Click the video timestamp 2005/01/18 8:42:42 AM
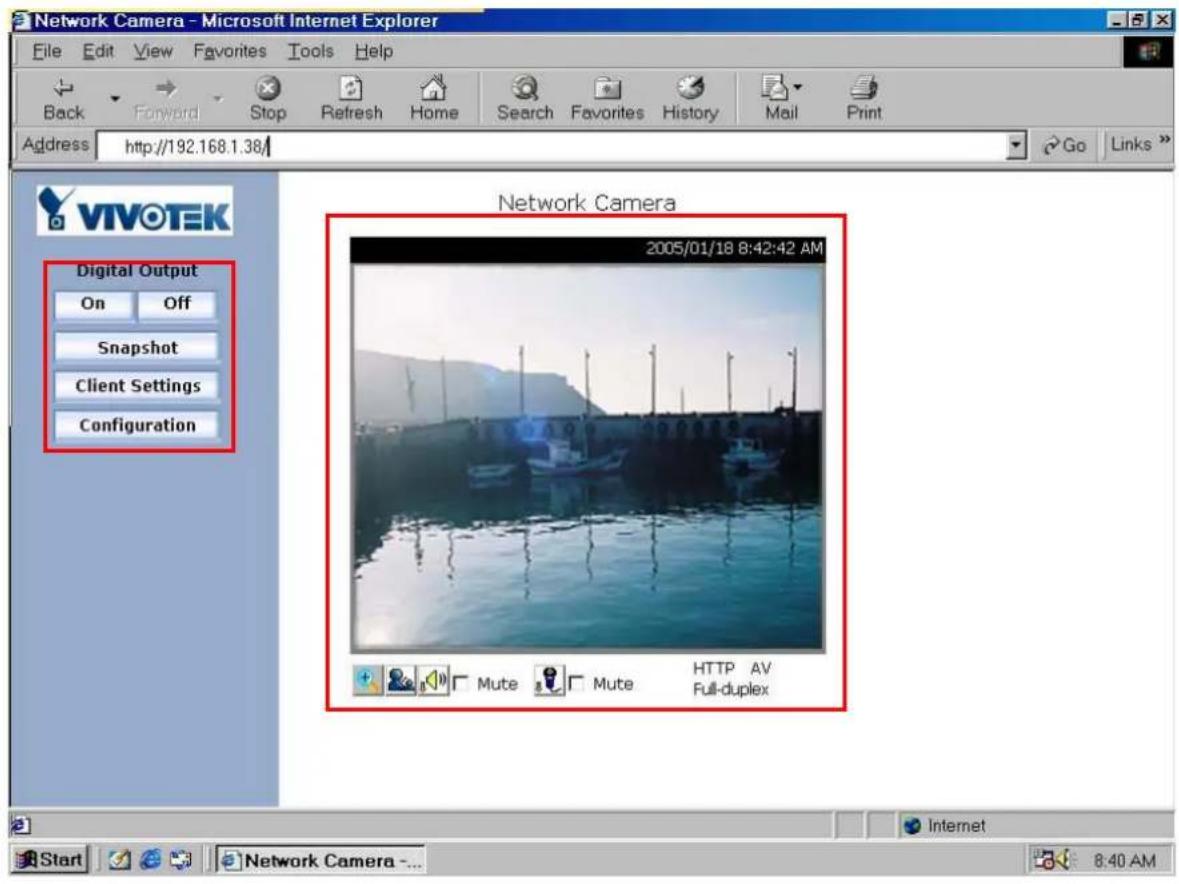The image size is (1179, 884). pos(734,249)
